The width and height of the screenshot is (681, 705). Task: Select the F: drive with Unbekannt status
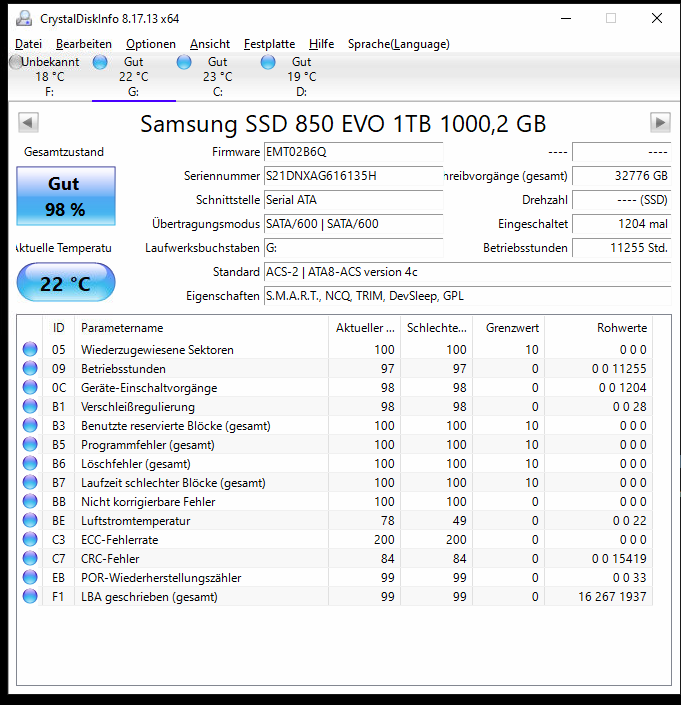(49, 76)
